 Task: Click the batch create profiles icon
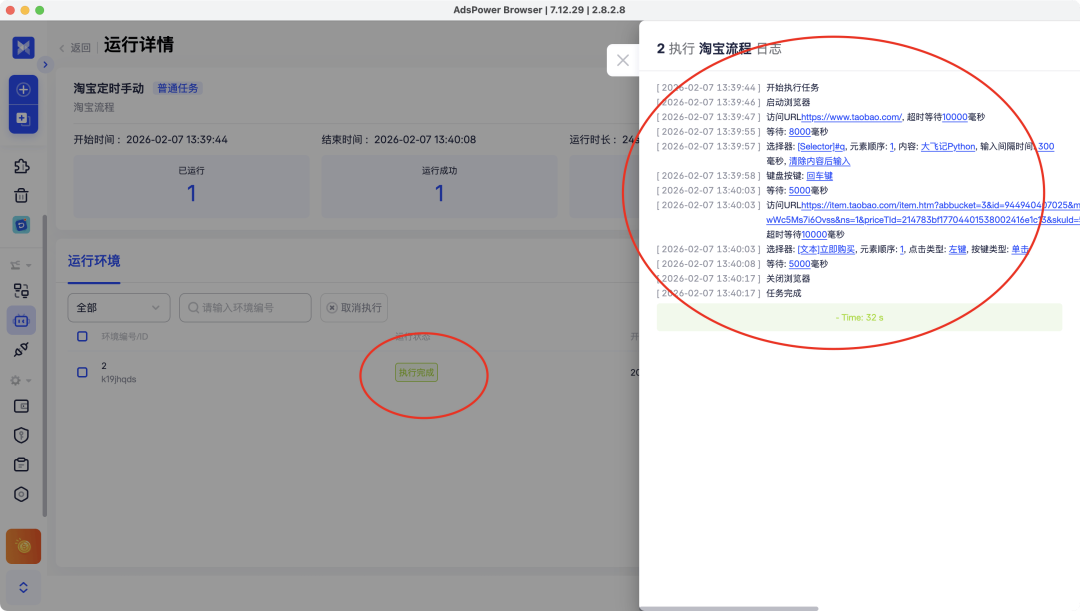tap(23, 118)
